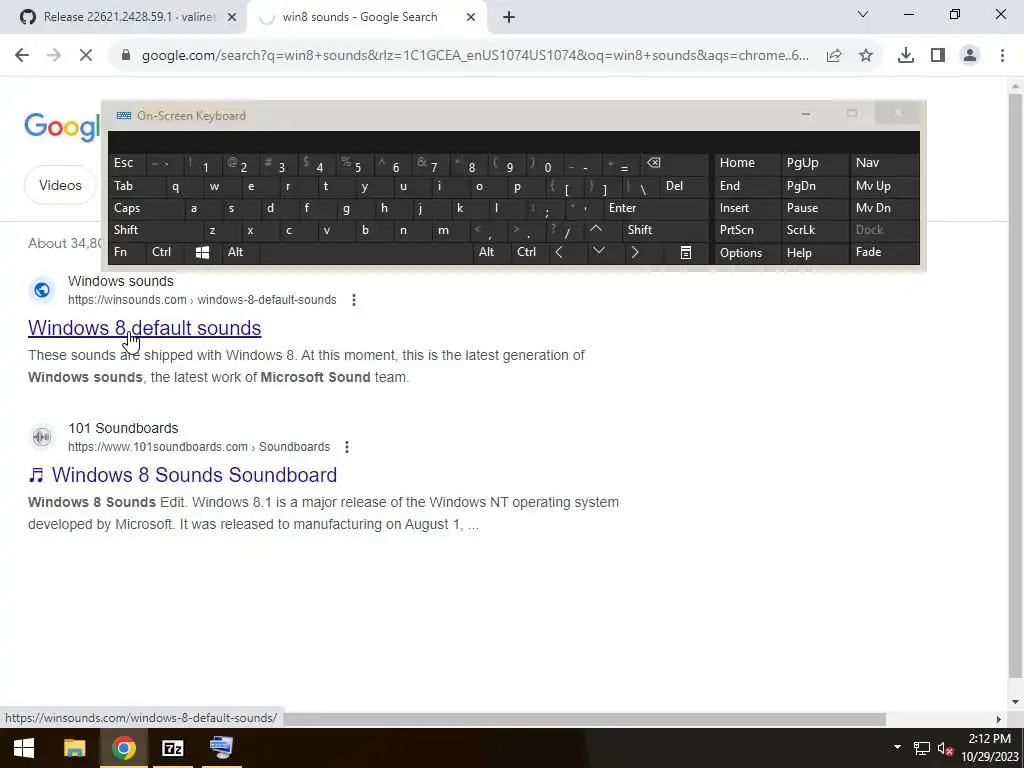Click Backspace key on On-Screen Keyboard
1024x768 pixels.
click(674, 163)
